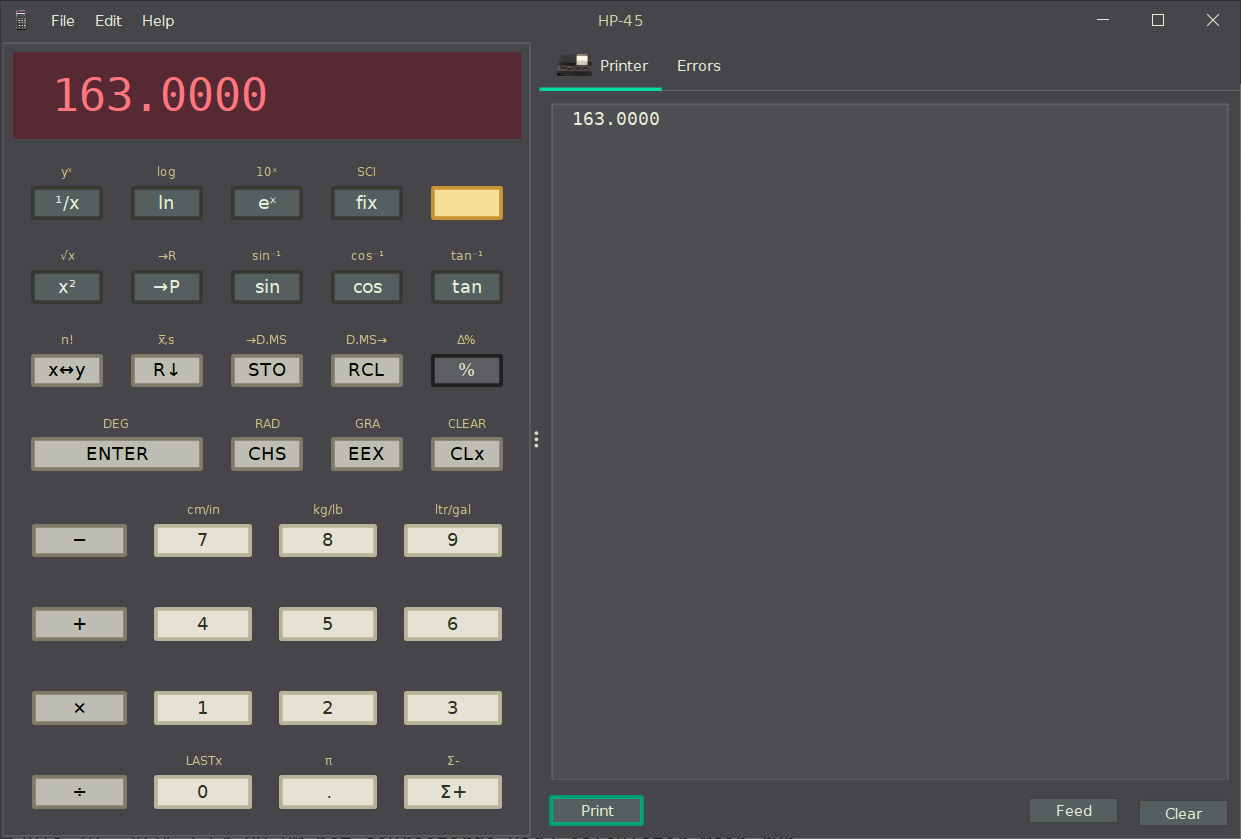Click the plus operator key

[80, 624]
